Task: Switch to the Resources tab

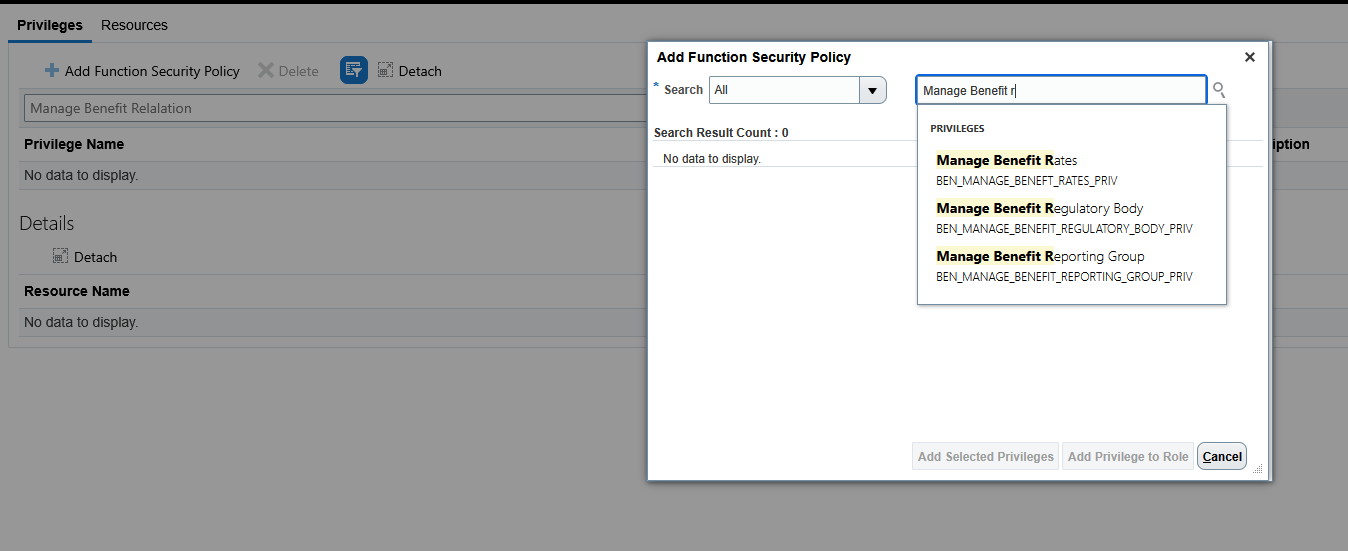Action: pyautogui.click(x=134, y=25)
